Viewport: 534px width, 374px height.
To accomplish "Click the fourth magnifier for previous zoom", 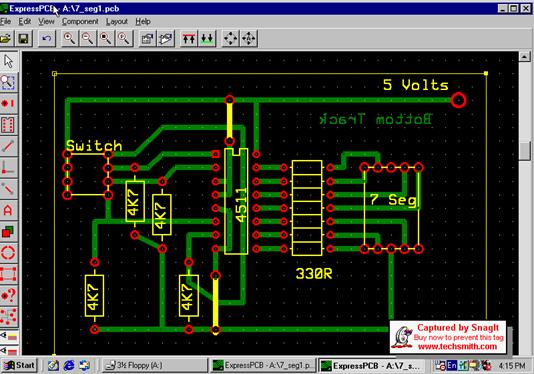I will click(x=124, y=38).
